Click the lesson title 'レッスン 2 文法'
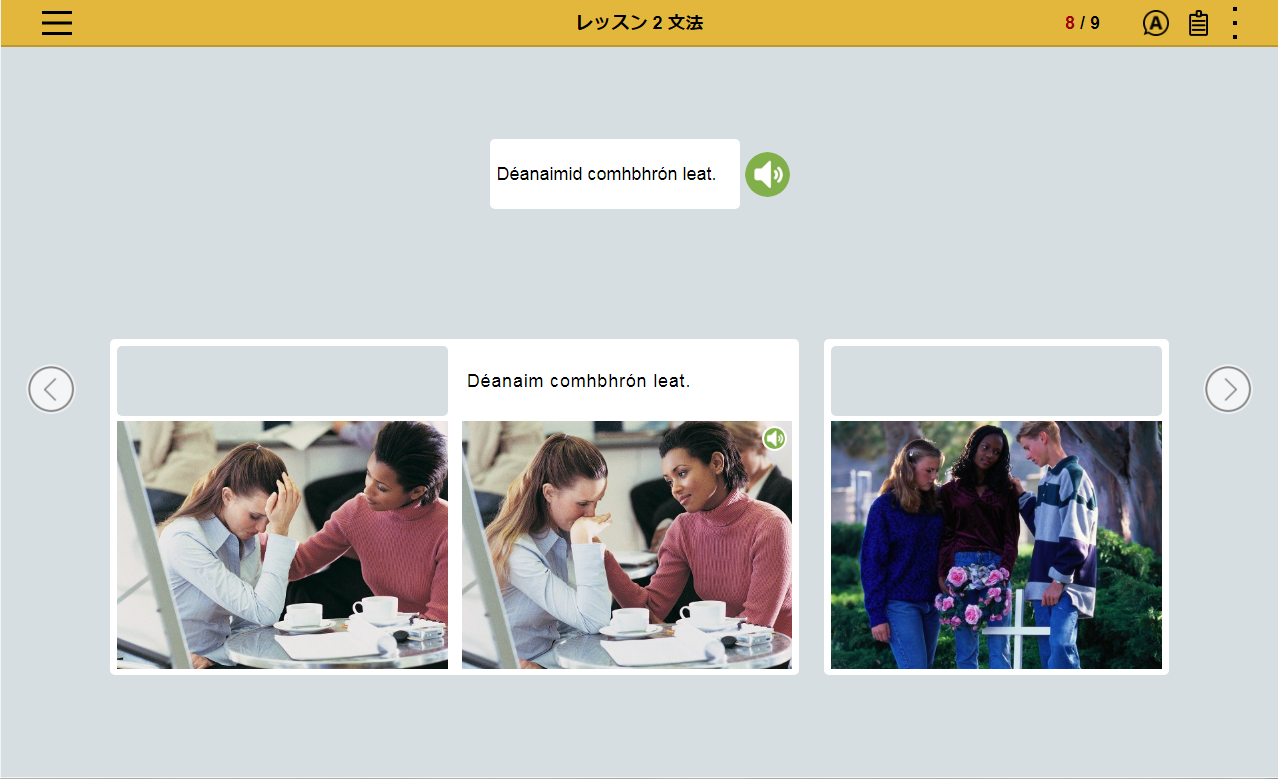This screenshot has width=1278, height=779. coord(639,23)
